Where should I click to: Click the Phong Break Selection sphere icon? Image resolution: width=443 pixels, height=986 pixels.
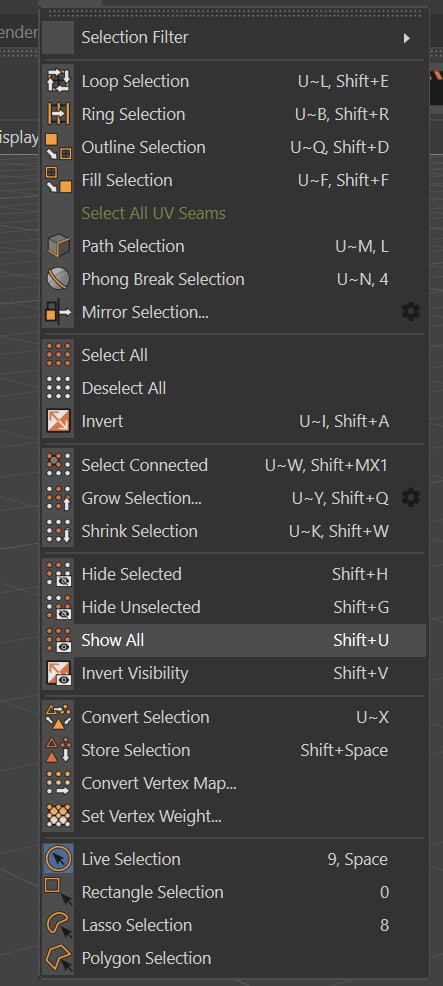[x=59, y=279]
